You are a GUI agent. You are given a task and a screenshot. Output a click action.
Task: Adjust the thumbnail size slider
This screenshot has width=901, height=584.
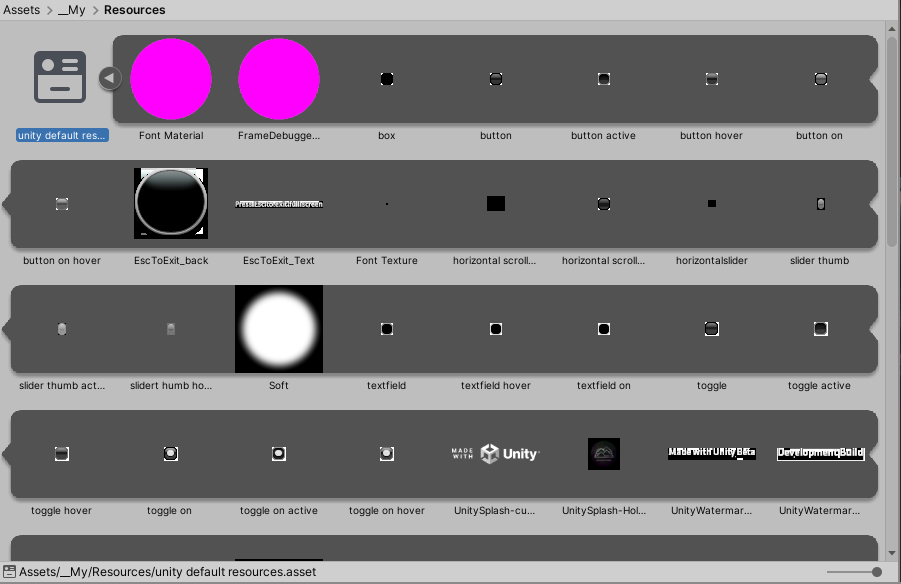[855, 571]
